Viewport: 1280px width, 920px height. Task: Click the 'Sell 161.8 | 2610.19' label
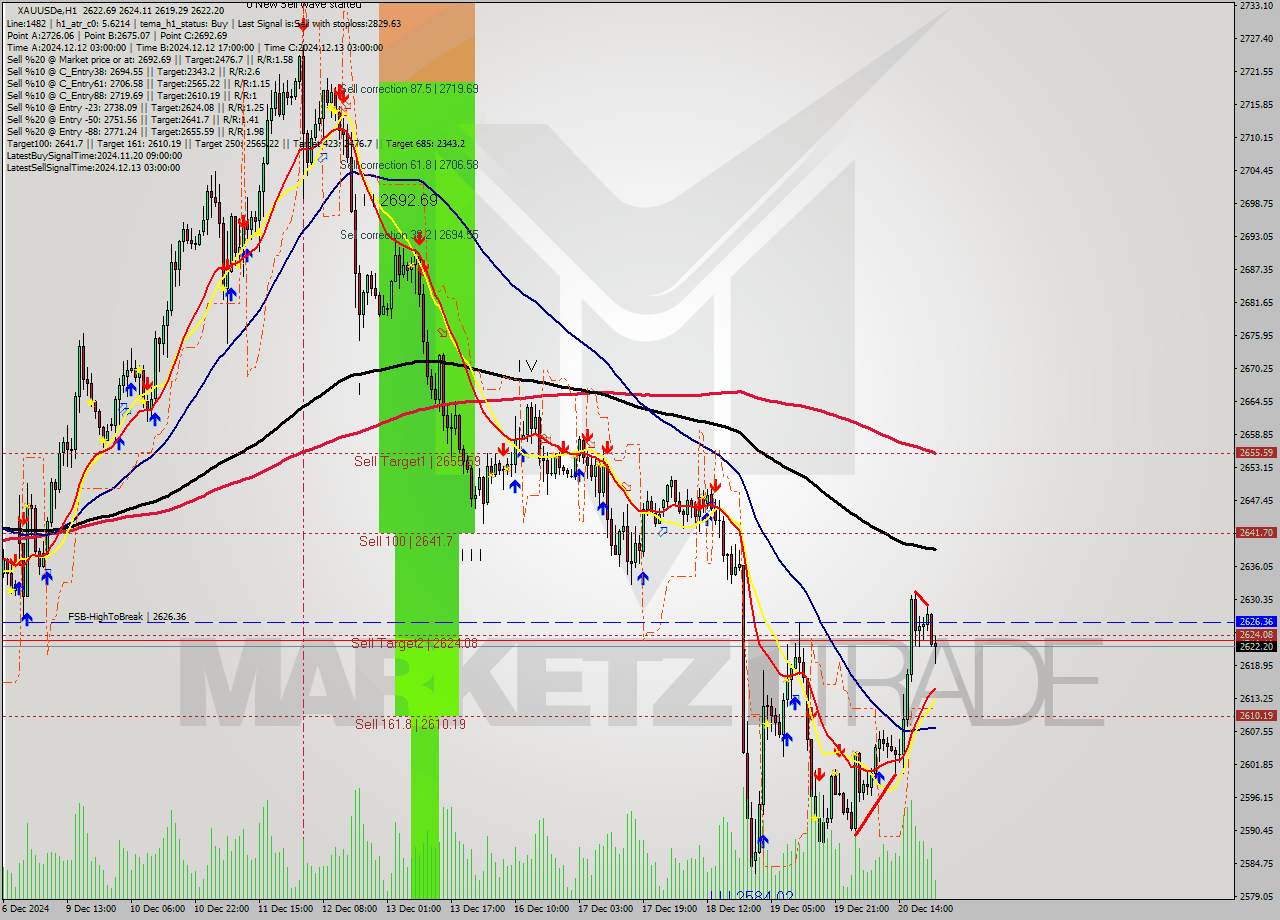(x=410, y=723)
